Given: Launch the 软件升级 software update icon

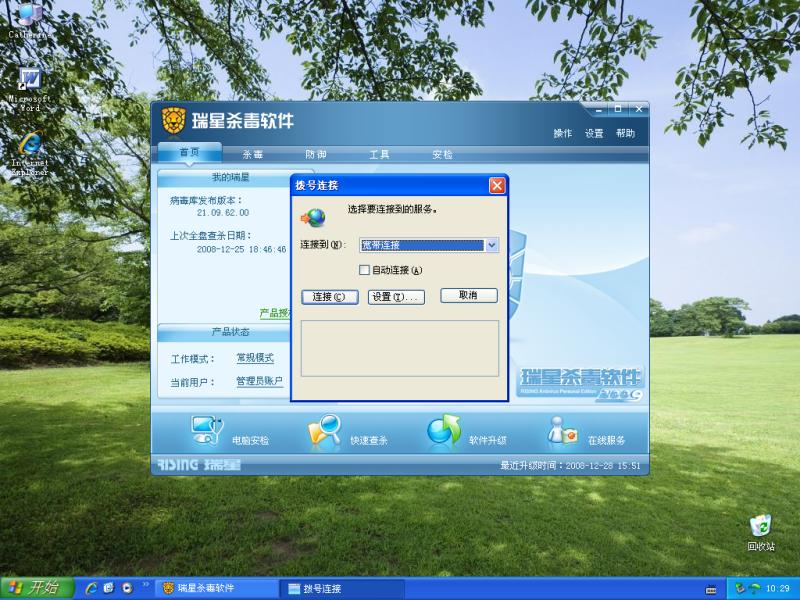Looking at the screenshot, I should (443, 431).
